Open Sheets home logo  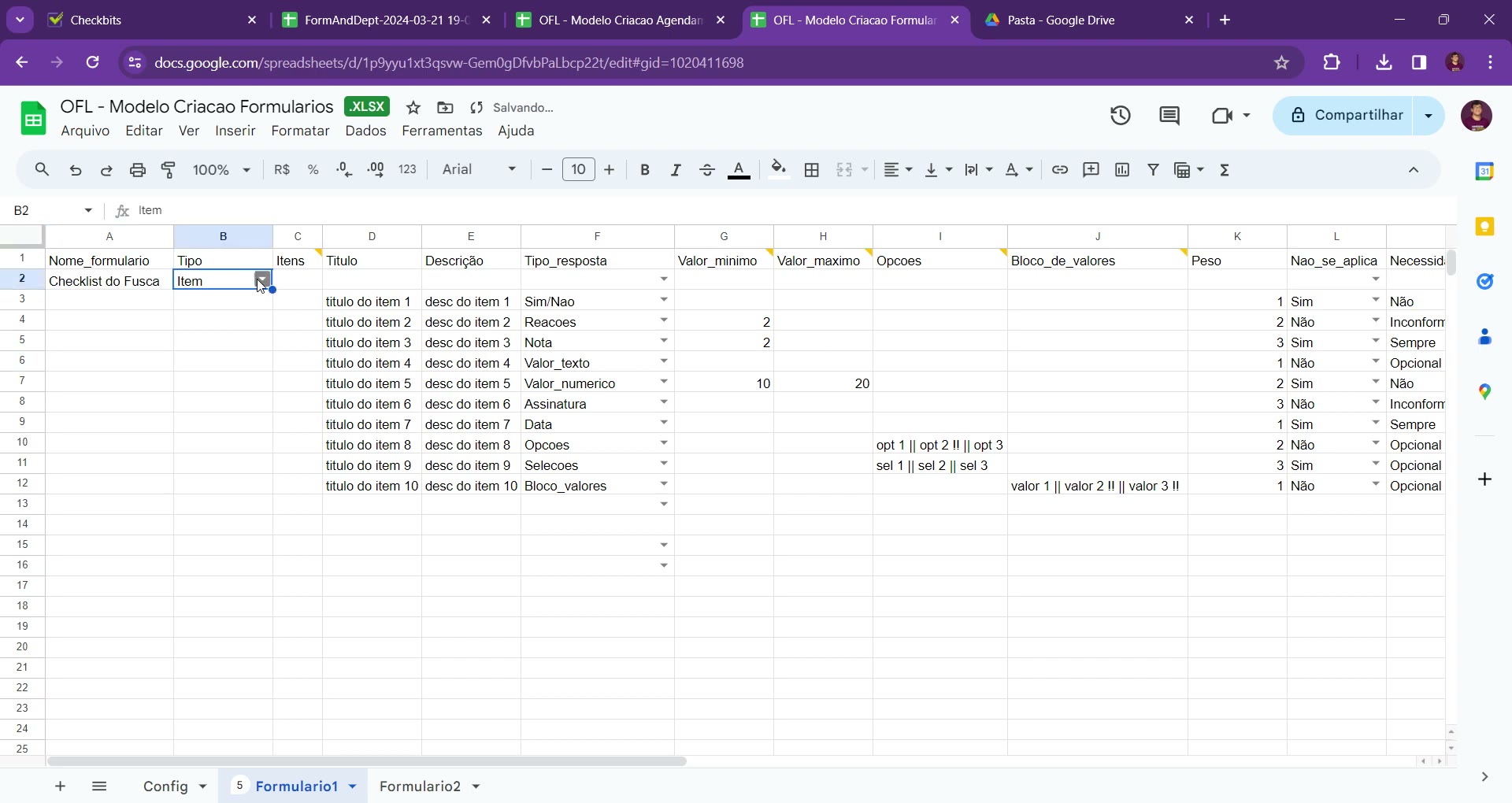pyautogui.click(x=33, y=118)
